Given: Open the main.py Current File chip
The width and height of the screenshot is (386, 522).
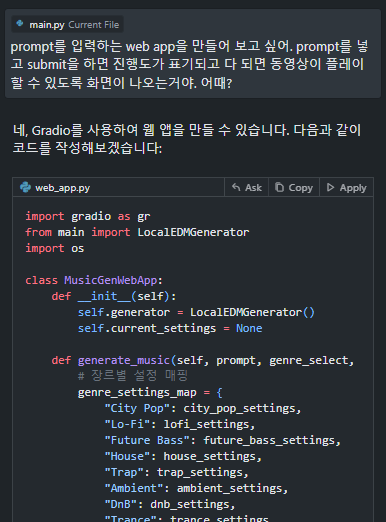Looking at the screenshot, I should (68, 24).
